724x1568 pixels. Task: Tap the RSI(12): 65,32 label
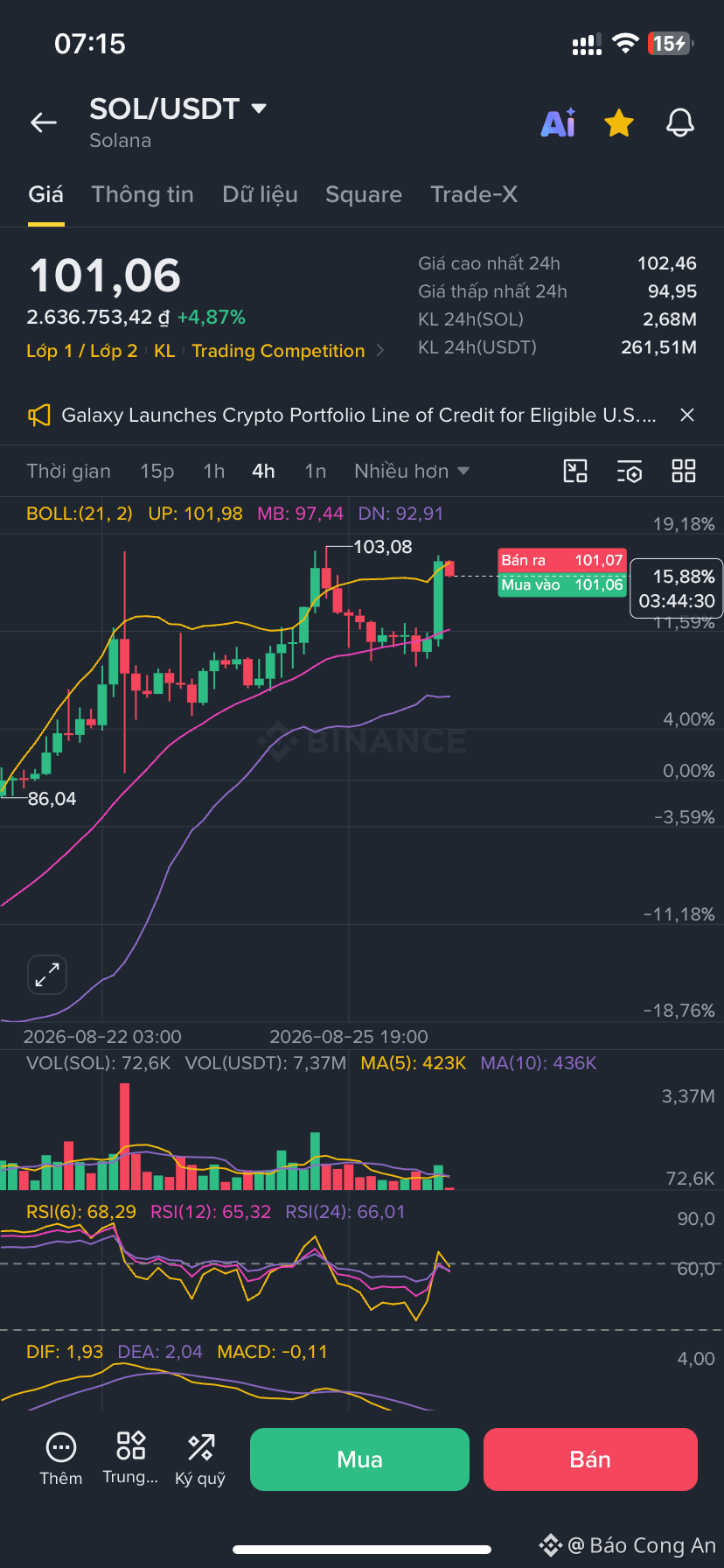211,1212
